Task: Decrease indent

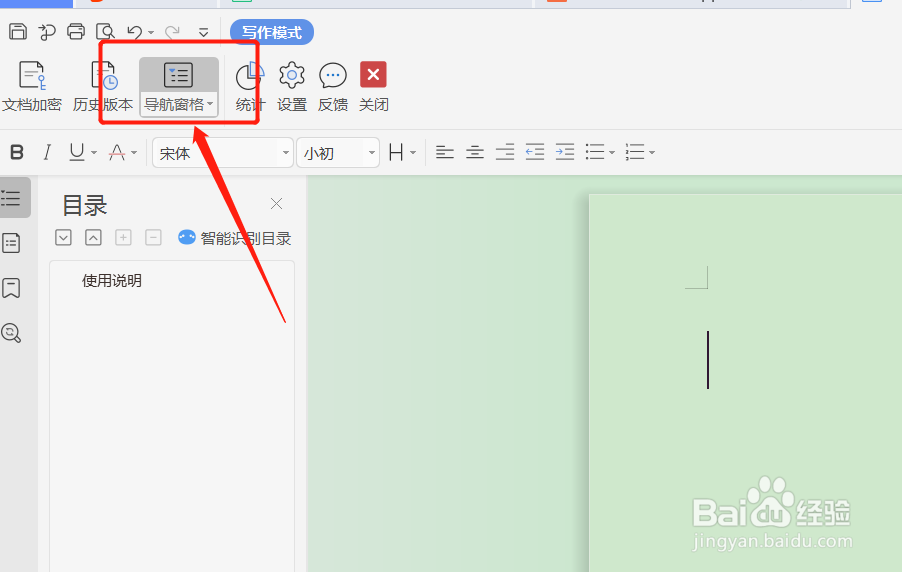Action: (534, 152)
